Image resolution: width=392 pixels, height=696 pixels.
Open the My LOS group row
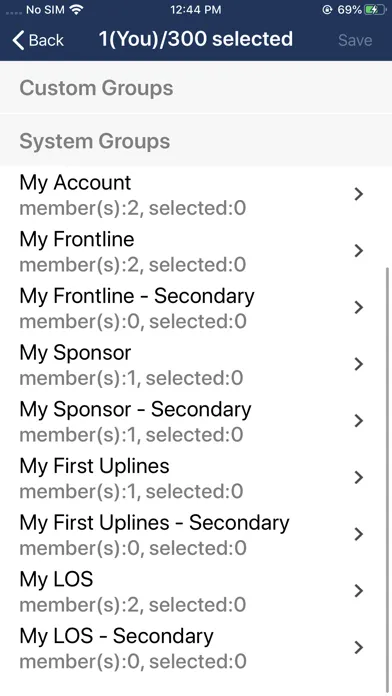pyautogui.click(x=196, y=591)
